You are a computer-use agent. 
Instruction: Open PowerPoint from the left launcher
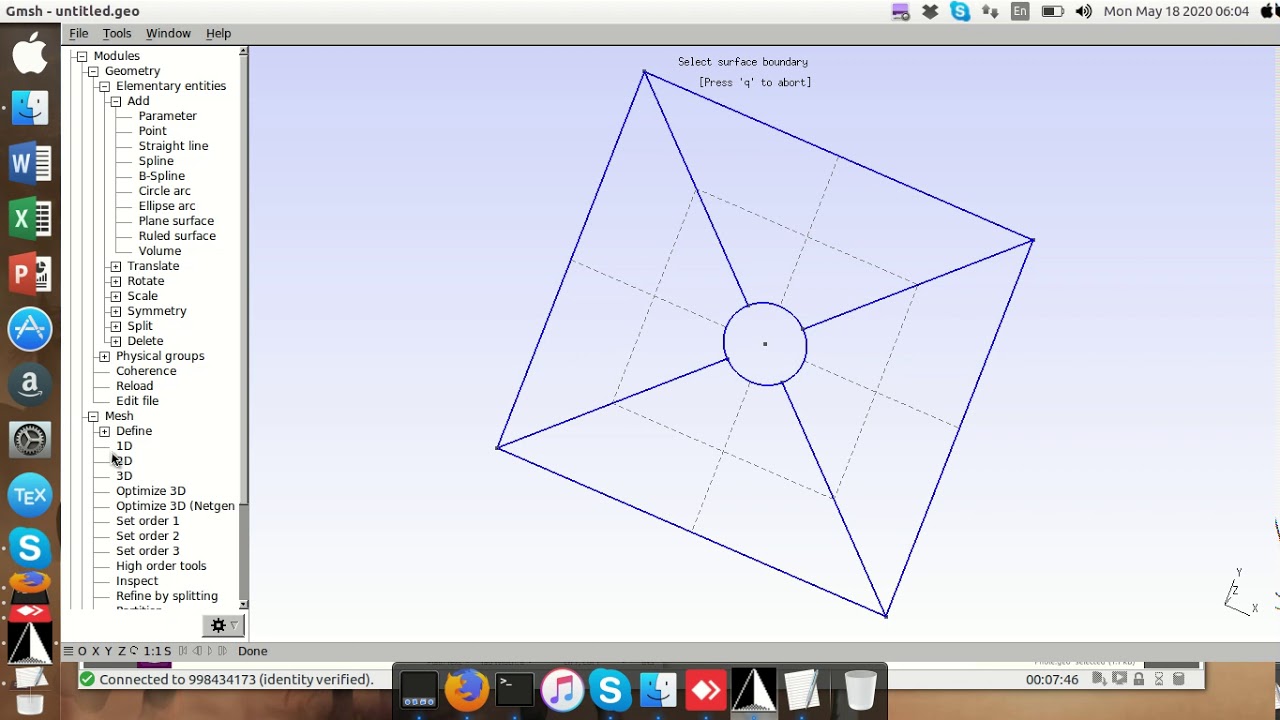point(30,273)
